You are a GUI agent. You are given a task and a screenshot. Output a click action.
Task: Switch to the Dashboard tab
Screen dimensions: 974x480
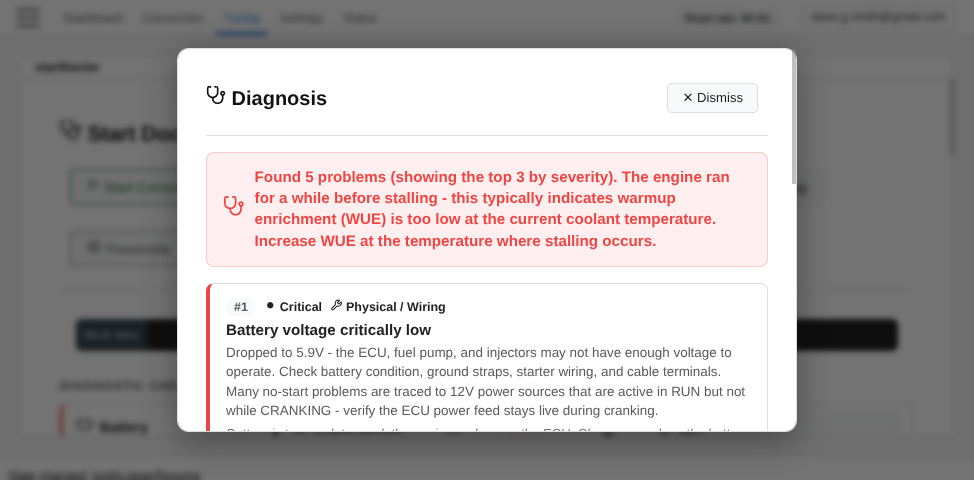pyautogui.click(x=93, y=18)
